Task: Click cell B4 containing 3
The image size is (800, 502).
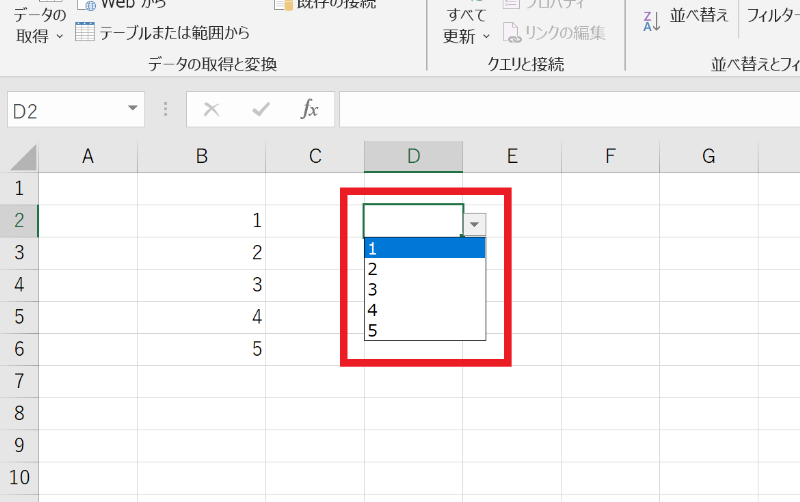Action: 202,285
